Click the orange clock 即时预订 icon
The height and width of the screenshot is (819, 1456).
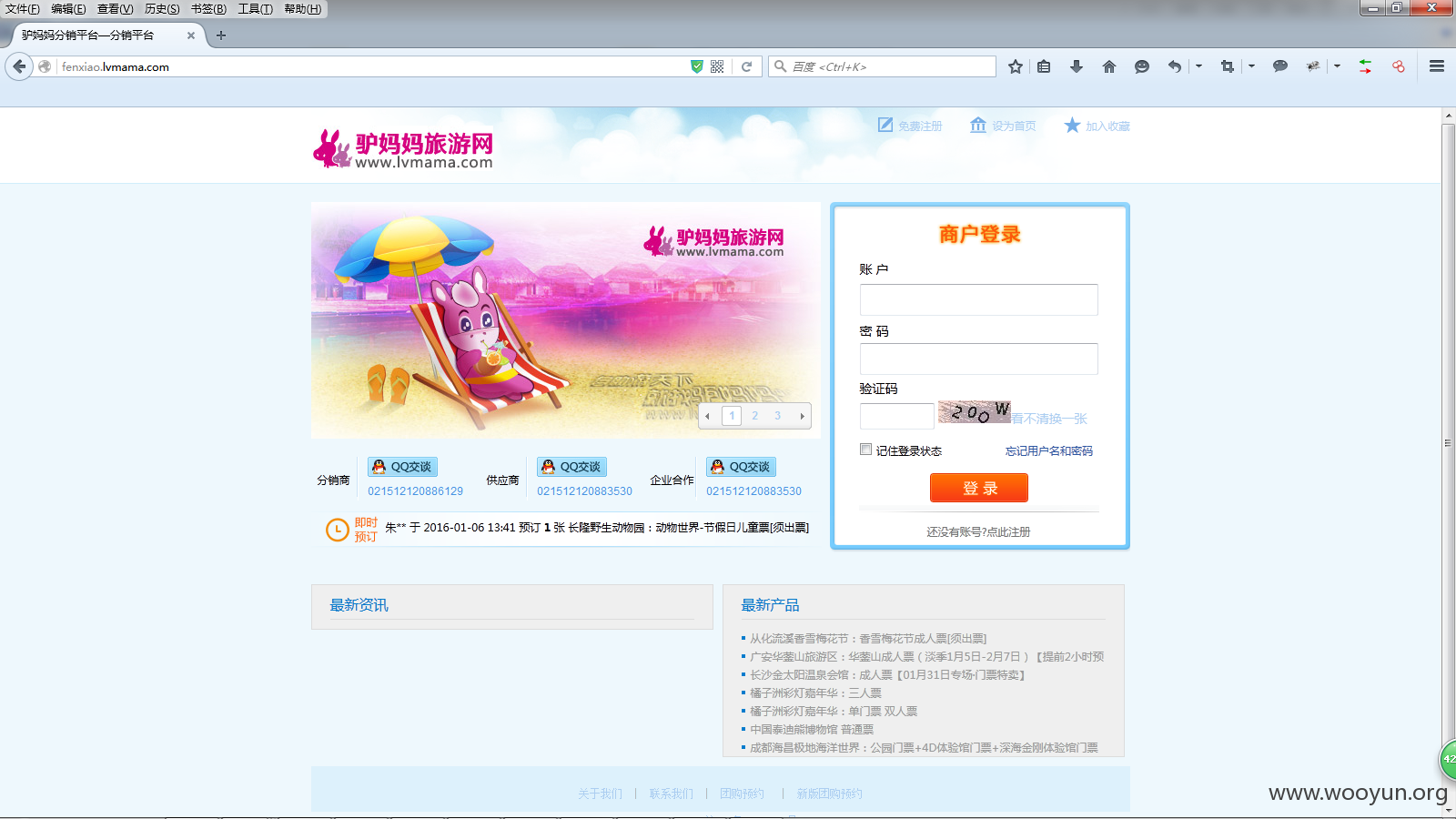[338, 530]
